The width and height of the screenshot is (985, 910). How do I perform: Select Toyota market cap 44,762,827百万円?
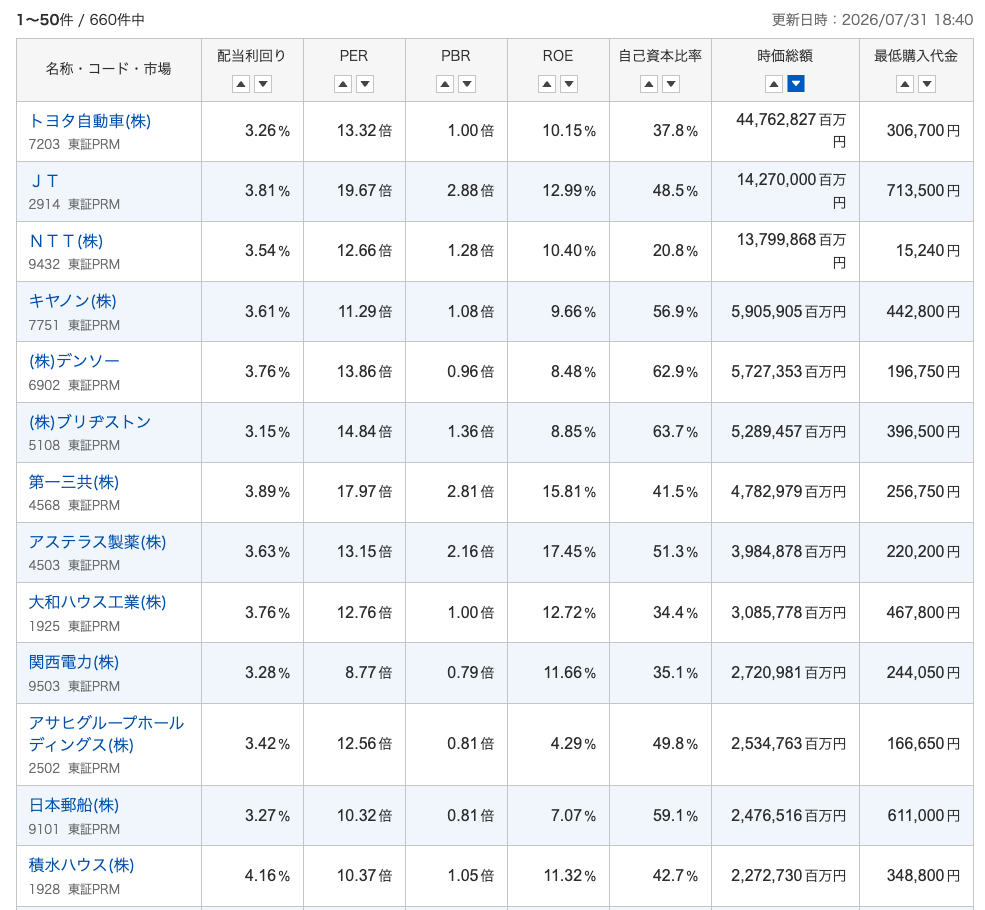(791, 131)
